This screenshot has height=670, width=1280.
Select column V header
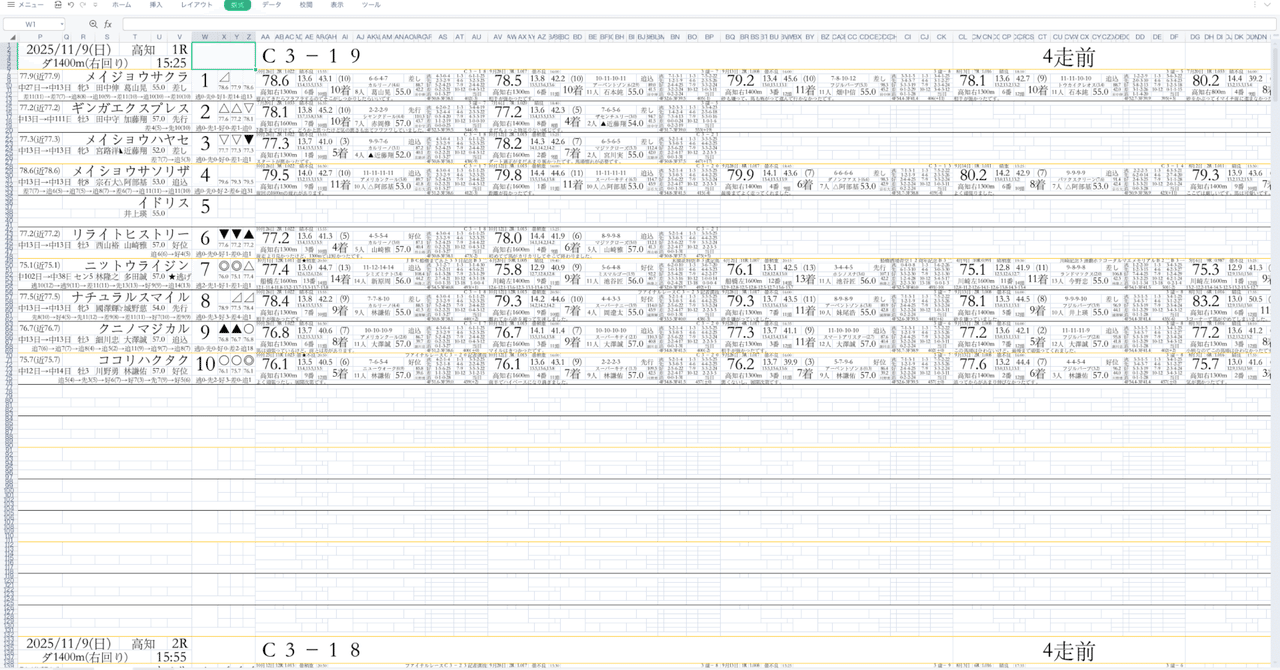(x=181, y=37)
